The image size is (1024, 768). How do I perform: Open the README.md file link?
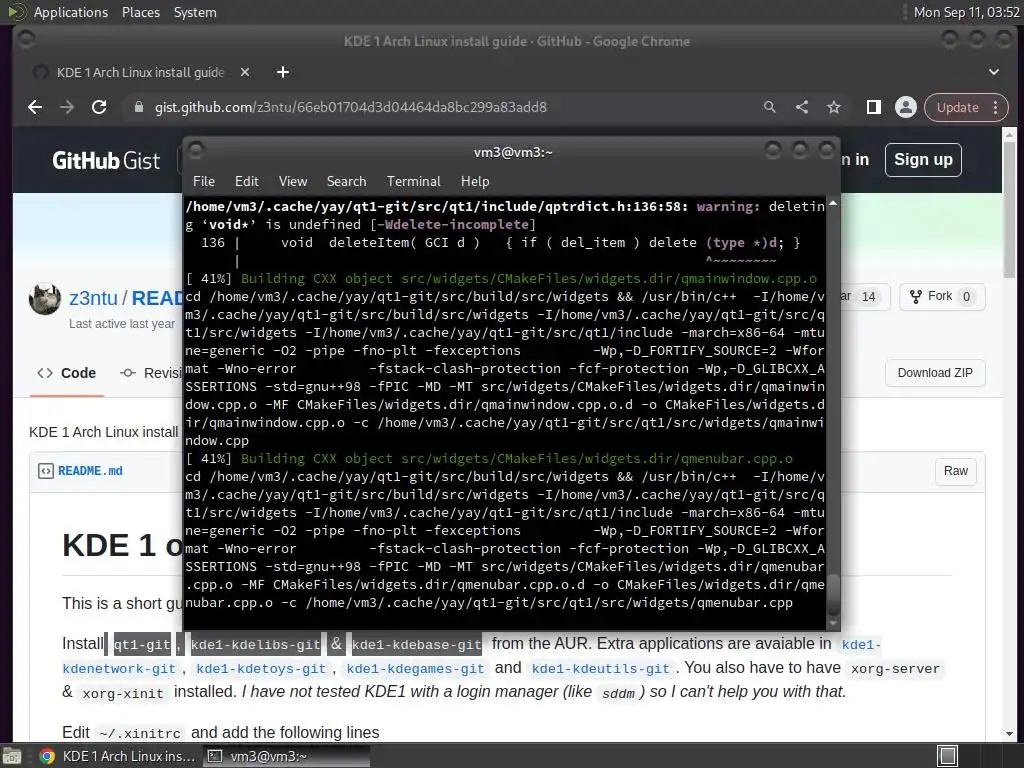coord(90,471)
